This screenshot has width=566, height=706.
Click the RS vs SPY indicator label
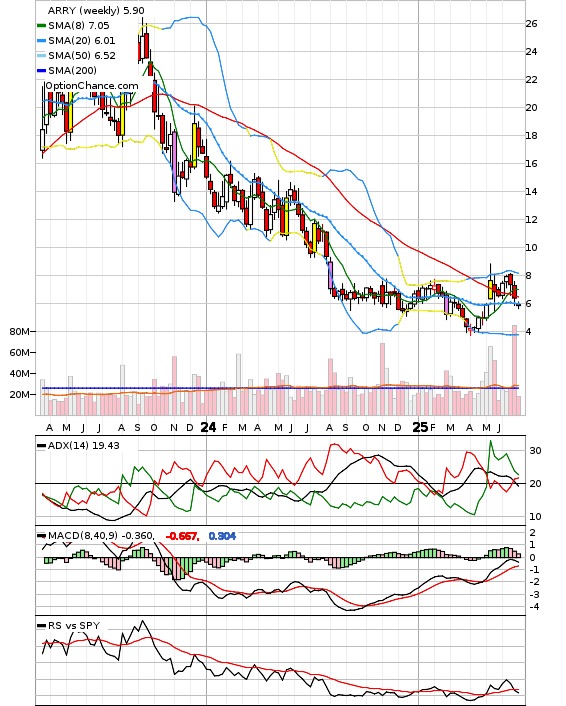(74, 625)
